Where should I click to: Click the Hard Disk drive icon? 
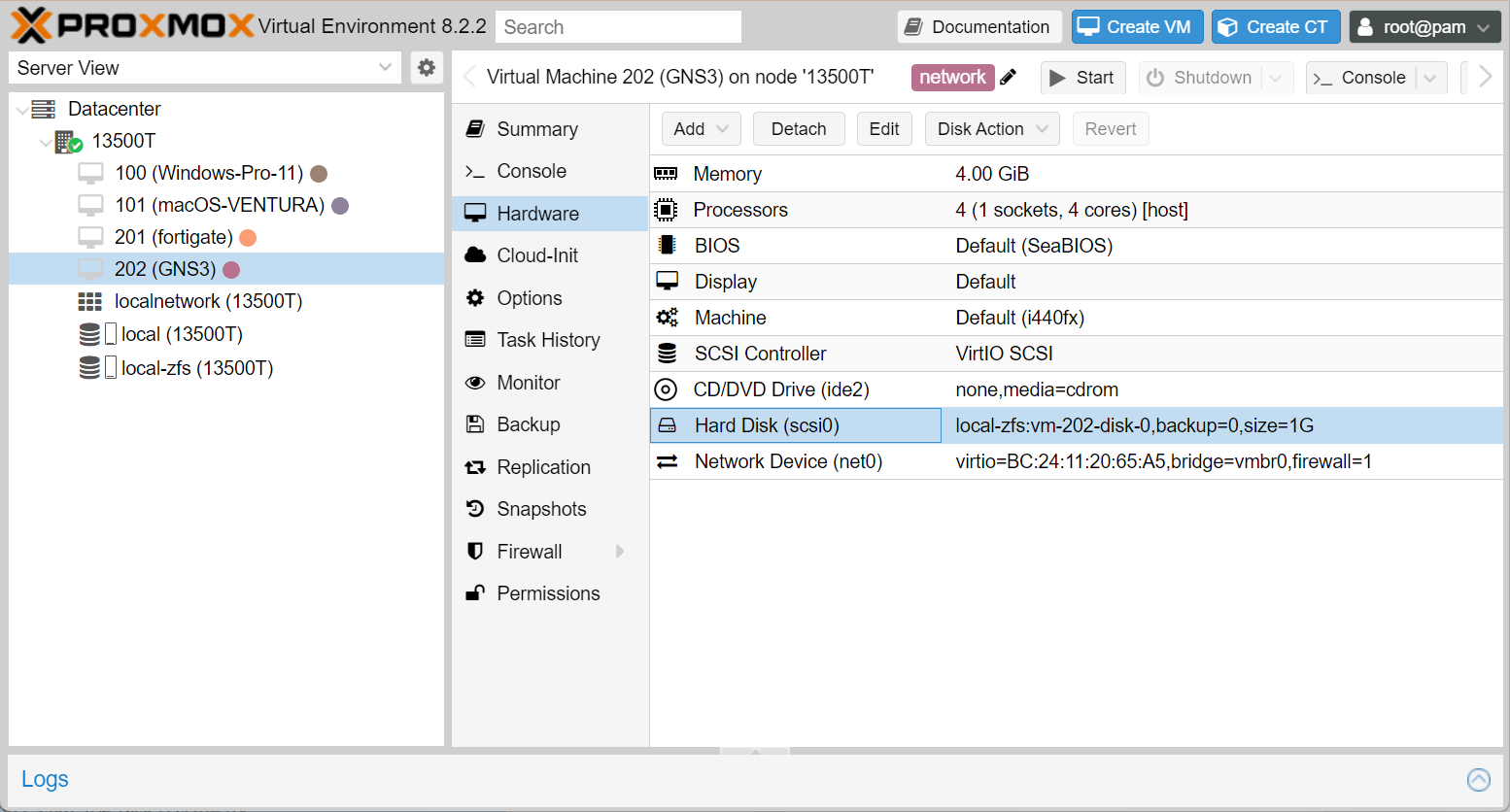point(667,425)
